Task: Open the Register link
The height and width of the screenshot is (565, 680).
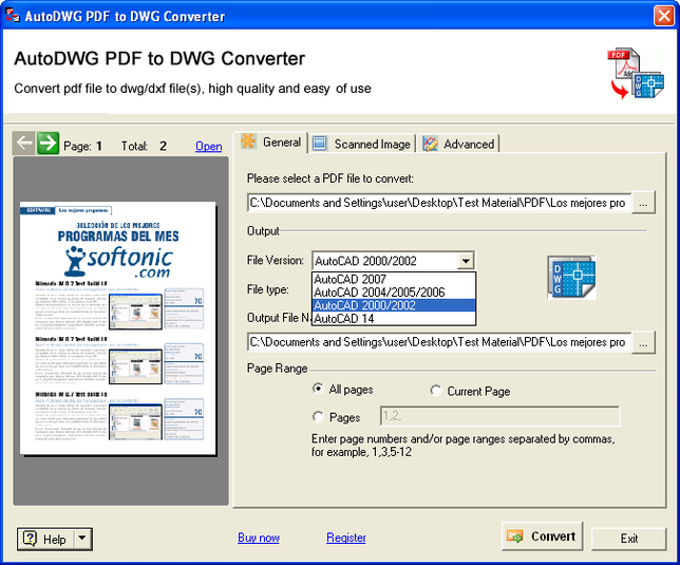Action: pos(346,538)
